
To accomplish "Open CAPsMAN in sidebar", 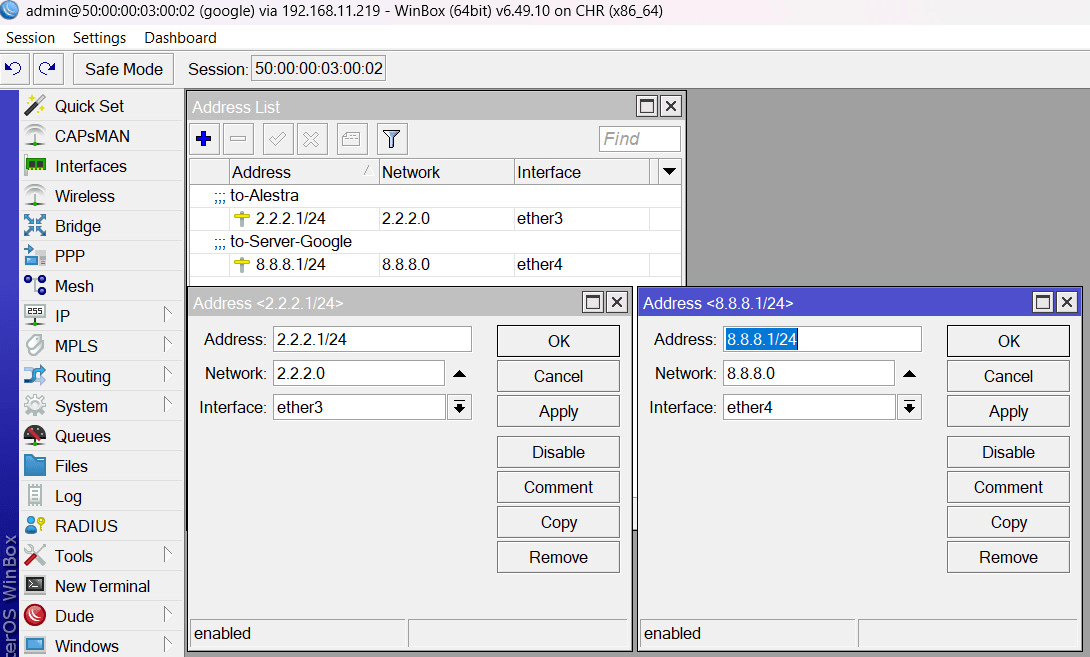I will coord(101,136).
